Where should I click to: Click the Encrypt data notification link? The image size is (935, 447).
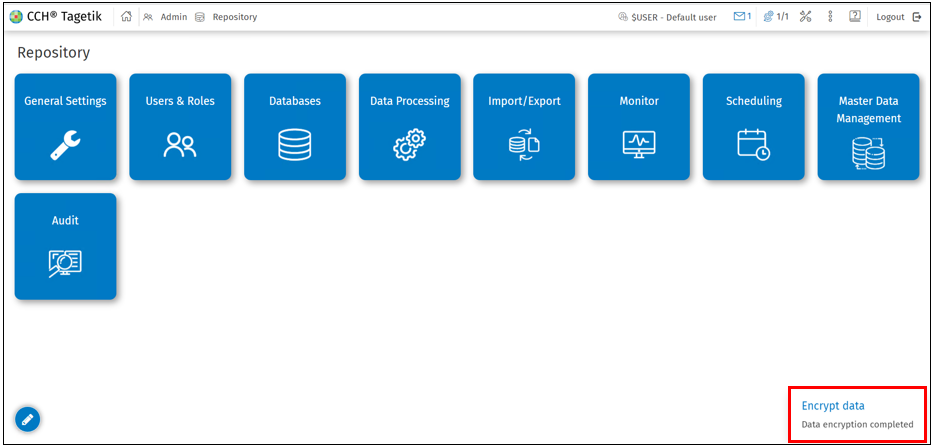(833, 406)
